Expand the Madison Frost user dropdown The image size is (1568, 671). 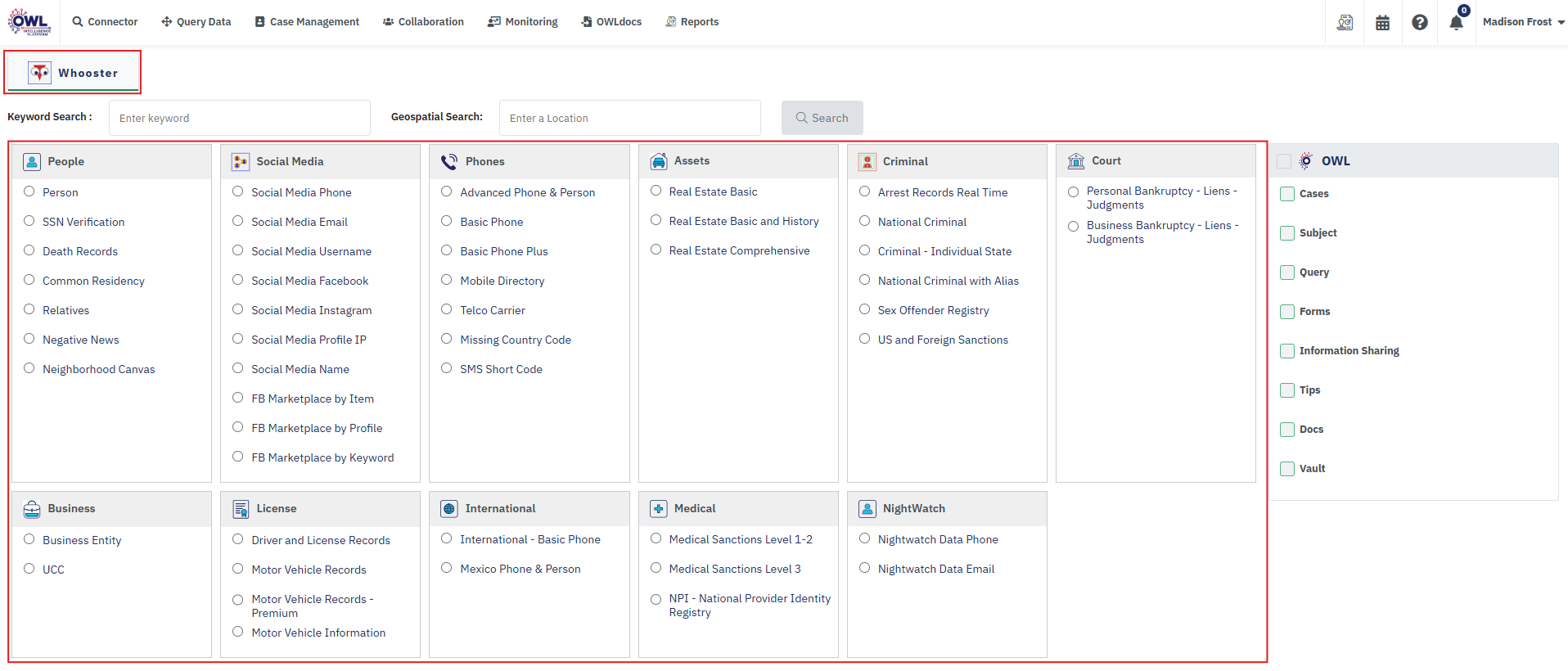coord(1523,22)
